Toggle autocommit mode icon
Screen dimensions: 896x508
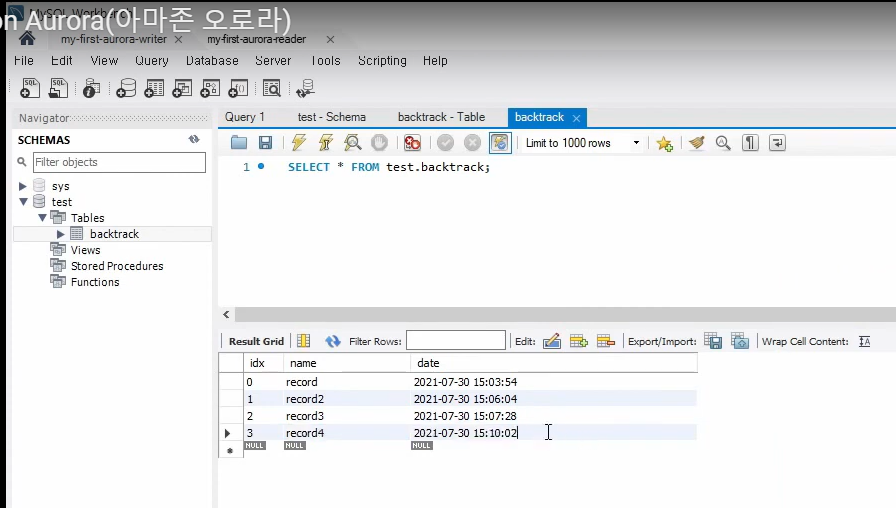pos(500,143)
